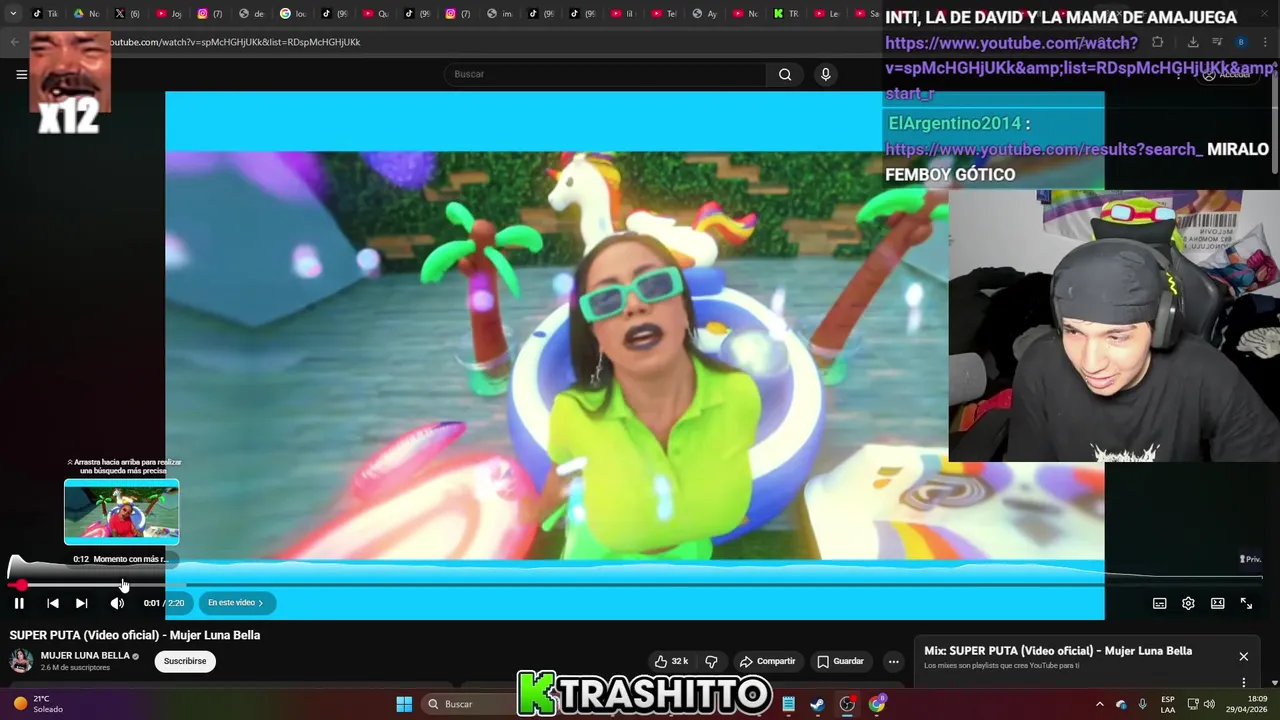Open the YouTube hamburger guide menu
The image size is (1280, 720).
[x=21, y=74]
